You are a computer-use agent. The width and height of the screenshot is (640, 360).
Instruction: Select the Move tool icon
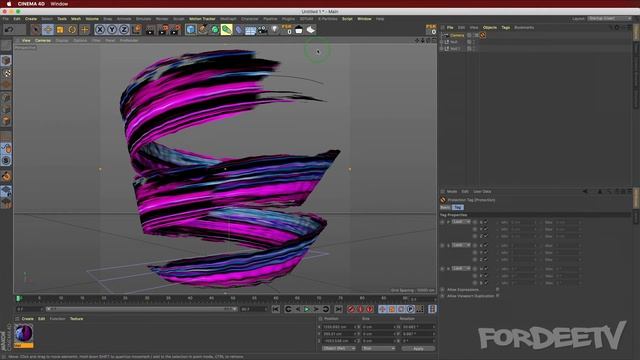[x=48, y=29]
